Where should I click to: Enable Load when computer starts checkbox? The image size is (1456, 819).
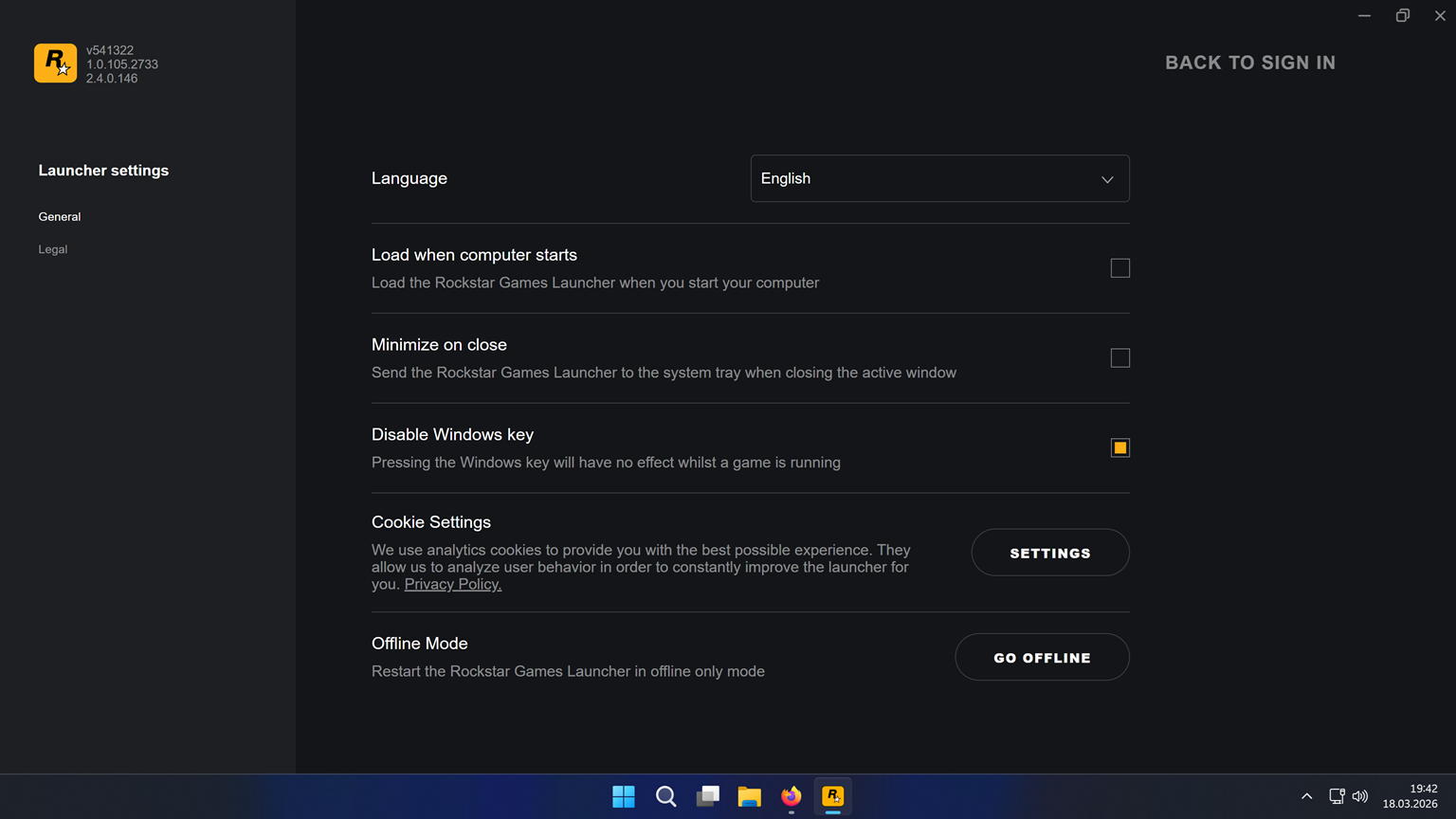pyautogui.click(x=1120, y=268)
